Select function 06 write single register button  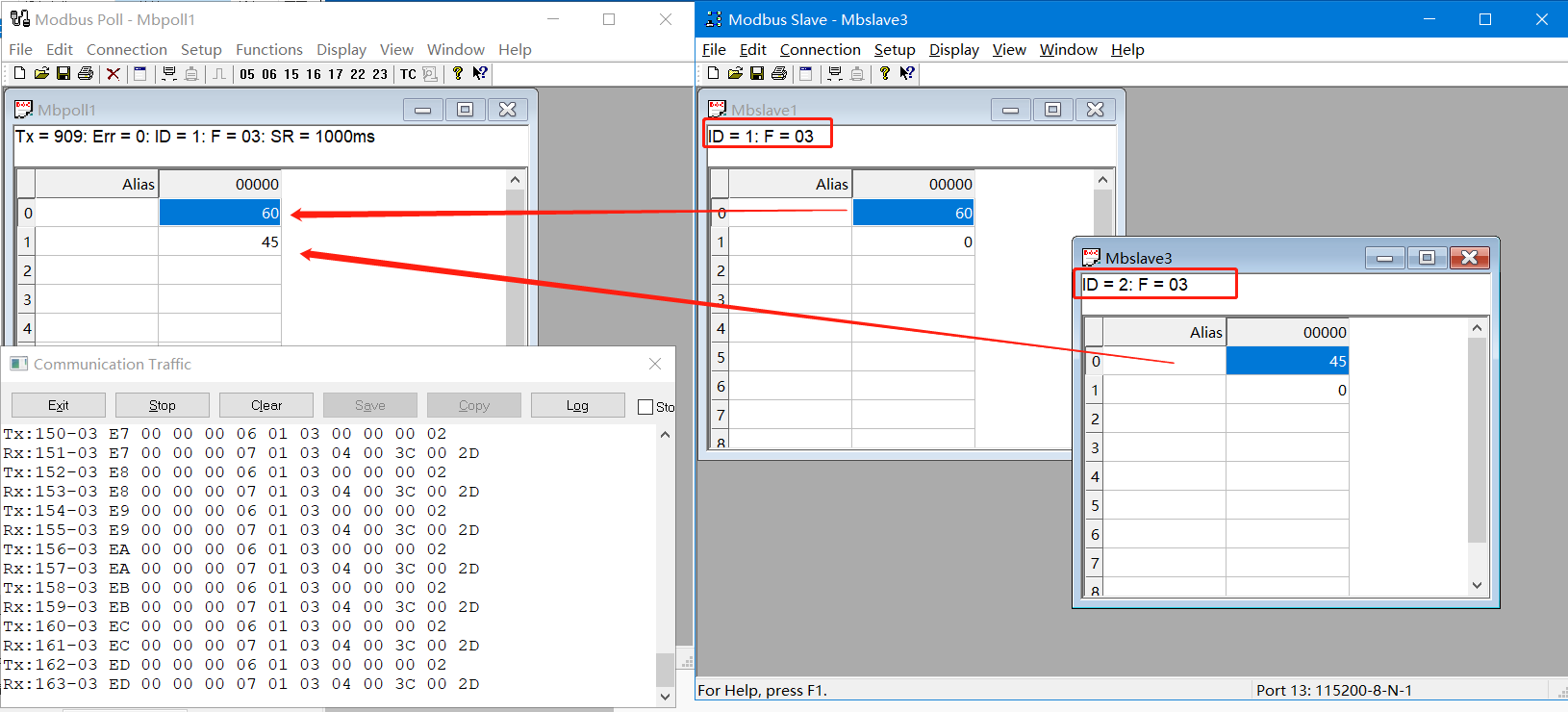coord(269,74)
